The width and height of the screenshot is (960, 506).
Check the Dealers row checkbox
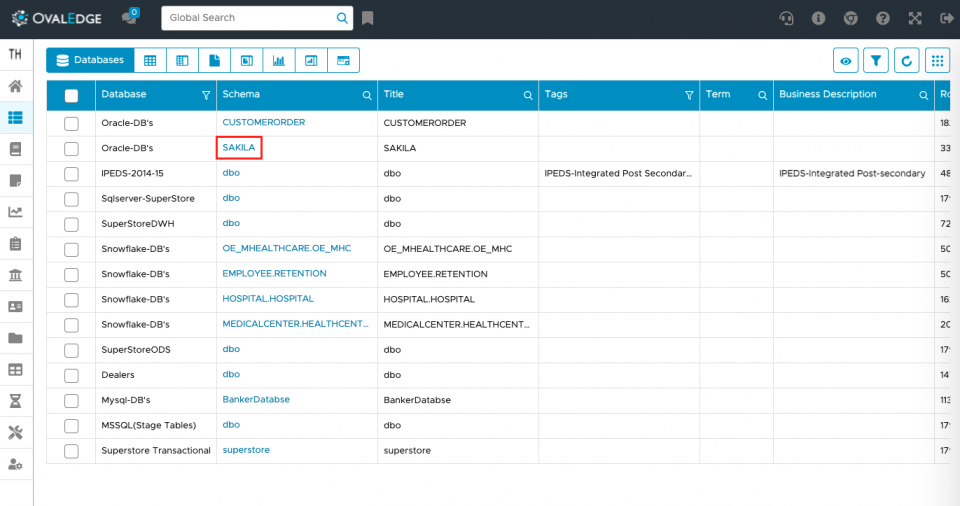tap(72, 376)
